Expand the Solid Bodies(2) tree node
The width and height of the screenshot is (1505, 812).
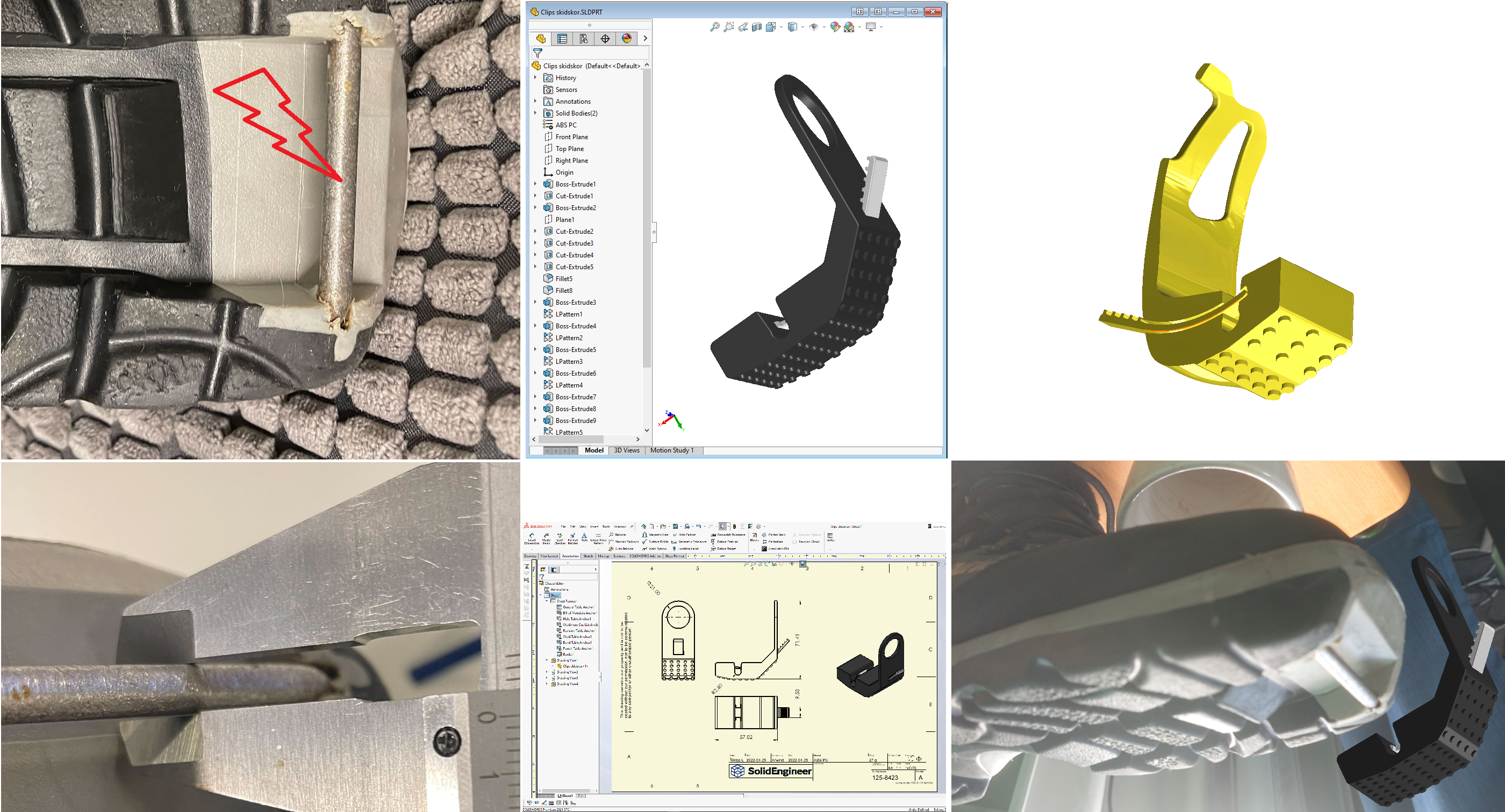[x=535, y=113]
